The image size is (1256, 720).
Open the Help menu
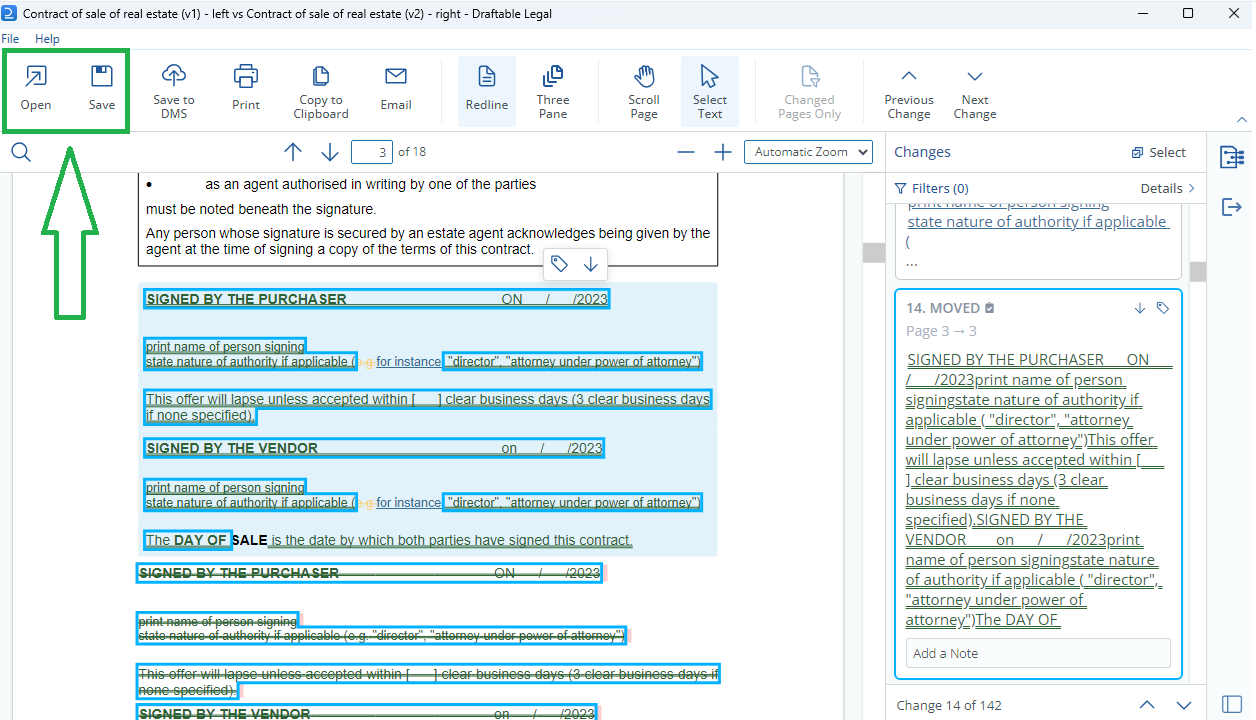pyautogui.click(x=47, y=38)
